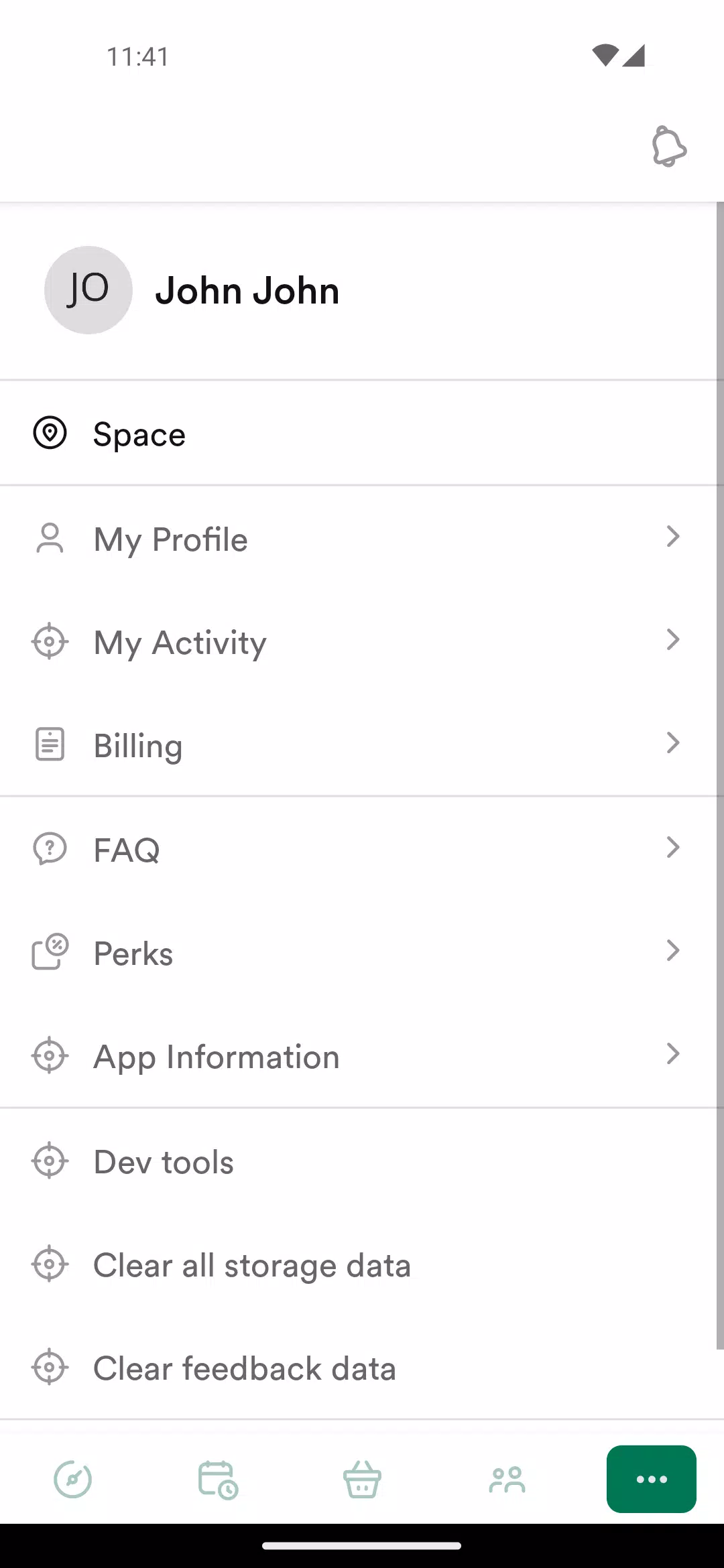Open the compass explore tab
The width and height of the screenshot is (724, 1568).
(72, 1479)
